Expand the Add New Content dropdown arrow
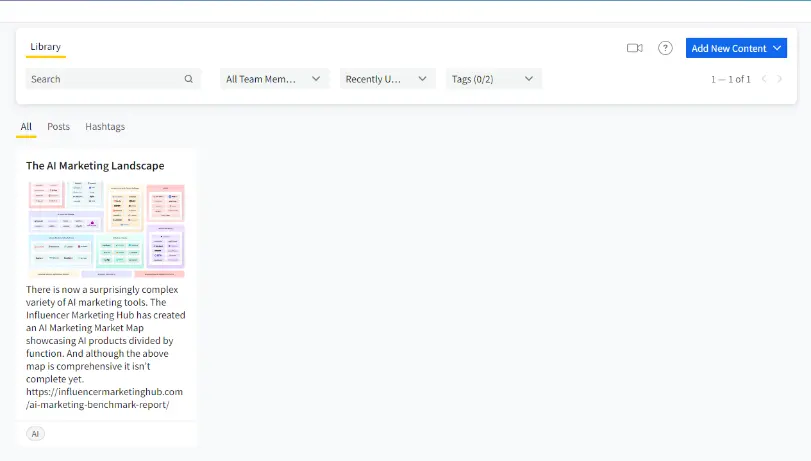This screenshot has width=811, height=461. 777,48
